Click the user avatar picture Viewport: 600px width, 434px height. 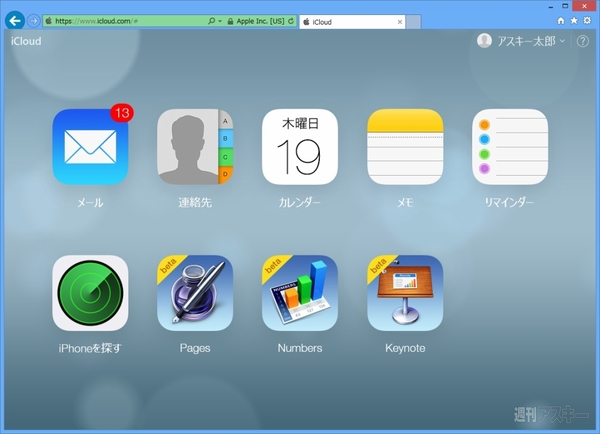(484, 41)
